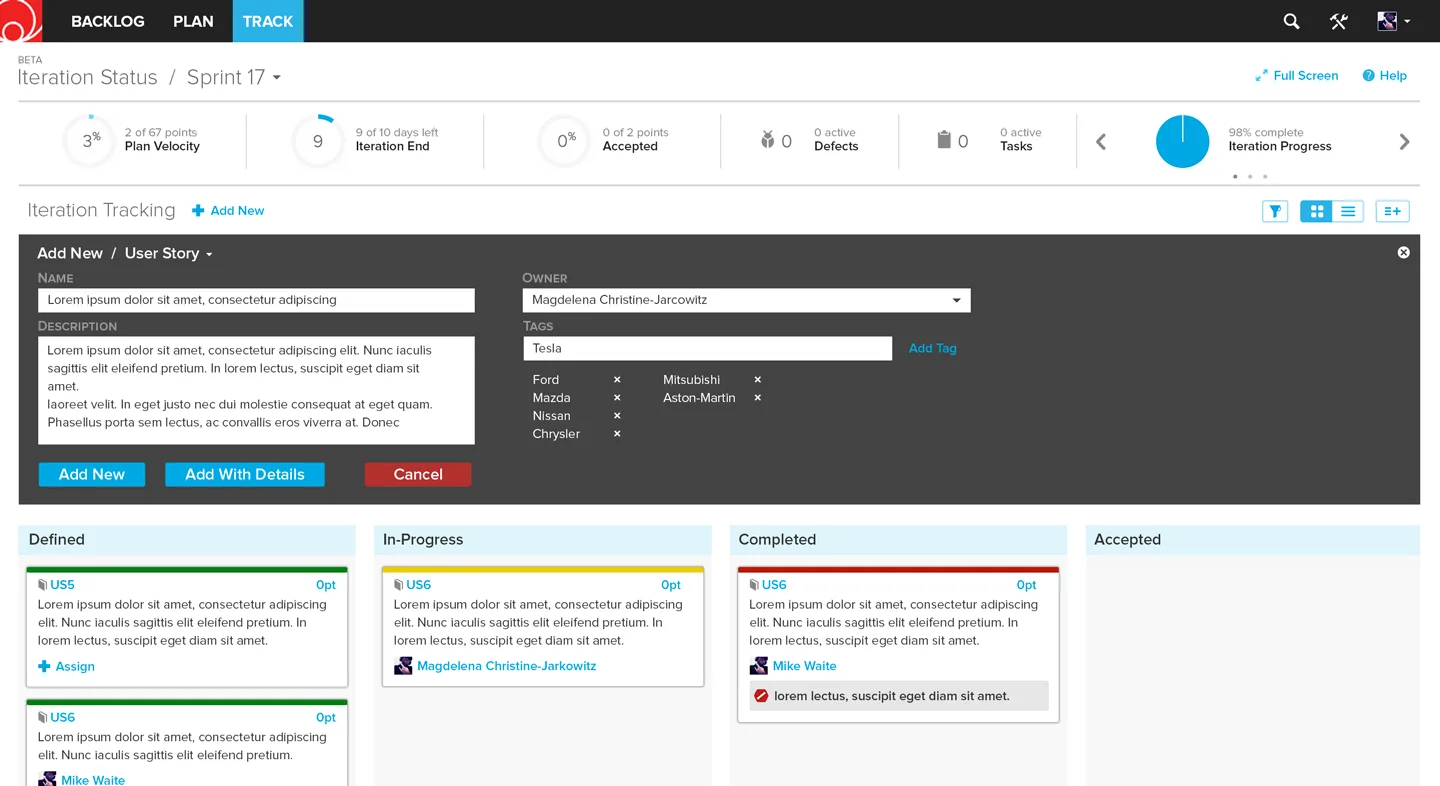1440x786 pixels.
Task: Click owner Magdelena Christine-Jarkowitz on card
Action: click(x=506, y=666)
